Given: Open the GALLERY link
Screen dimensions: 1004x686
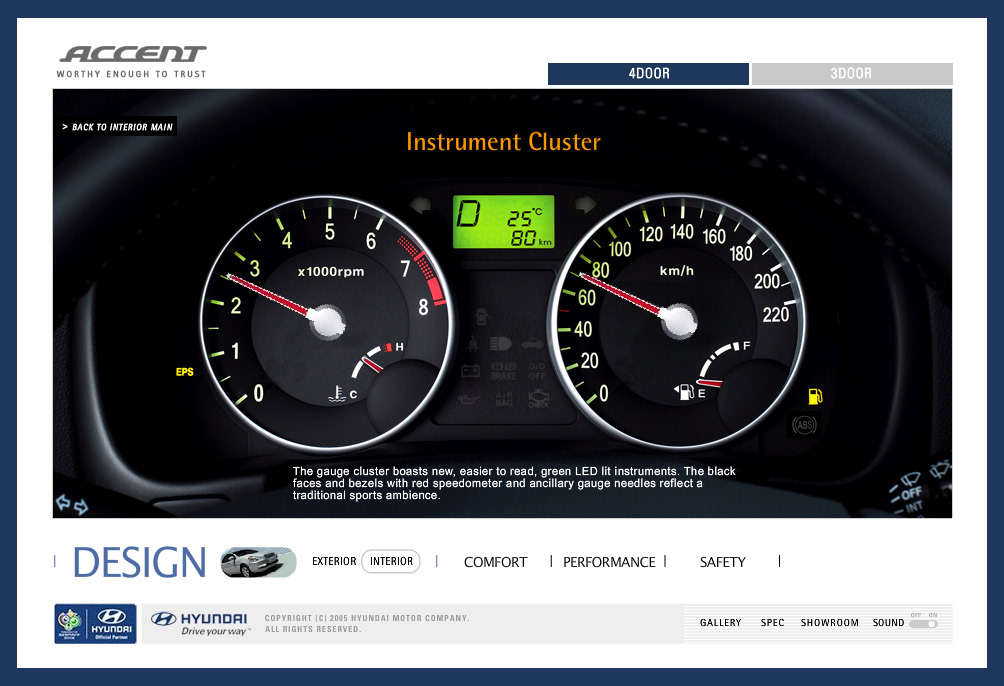Looking at the screenshot, I should (x=720, y=623).
